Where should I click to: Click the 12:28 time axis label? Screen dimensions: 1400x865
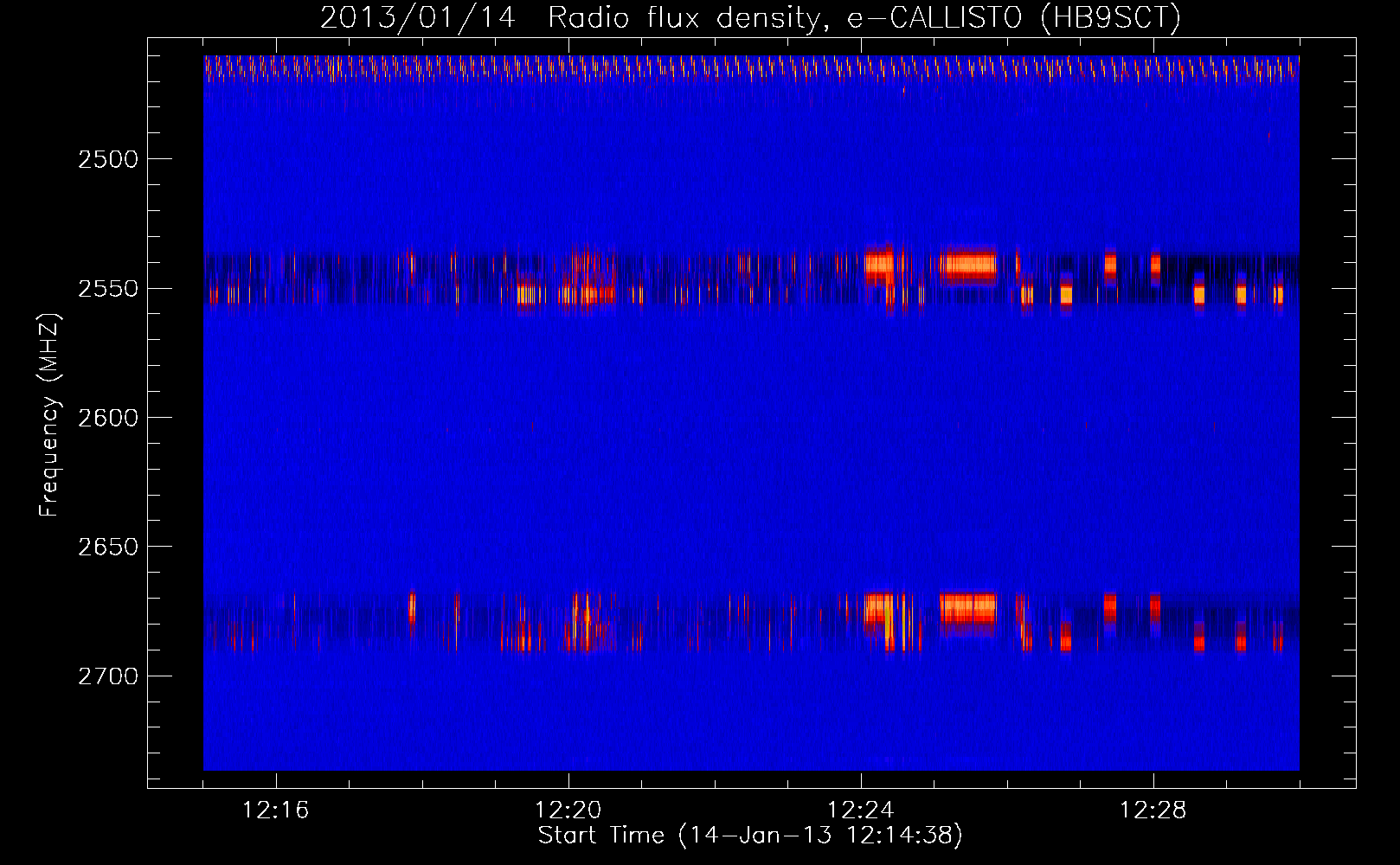(1153, 811)
